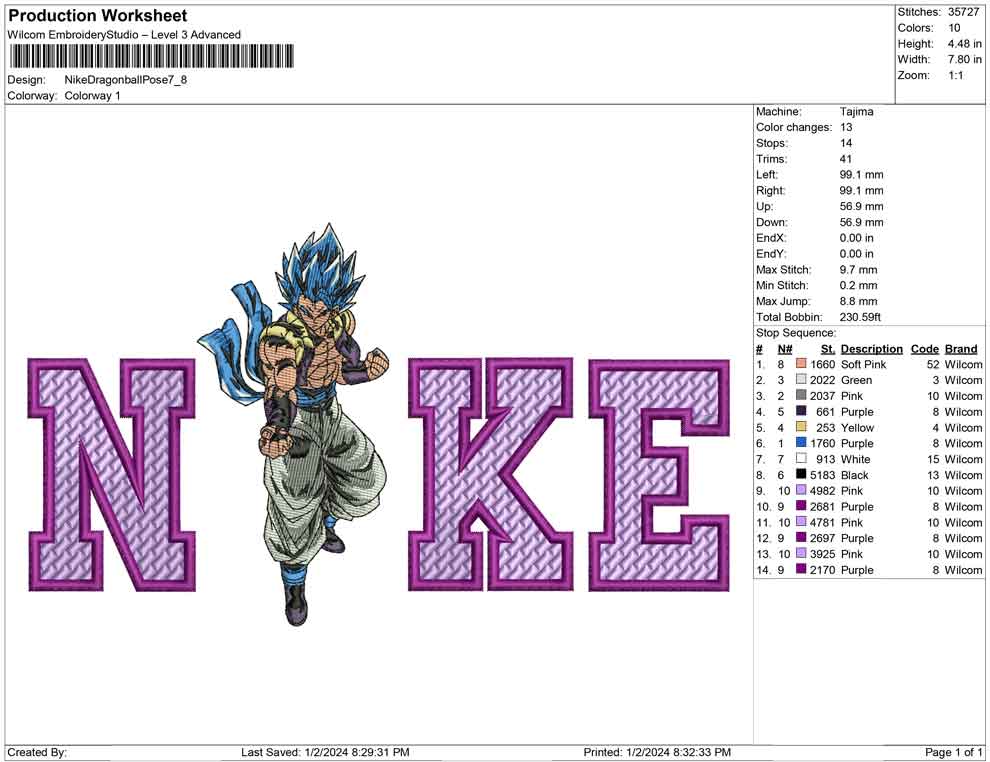This screenshot has height=762, width=990.
Task: Select the Colorway 1 value
Action: pos(92,96)
